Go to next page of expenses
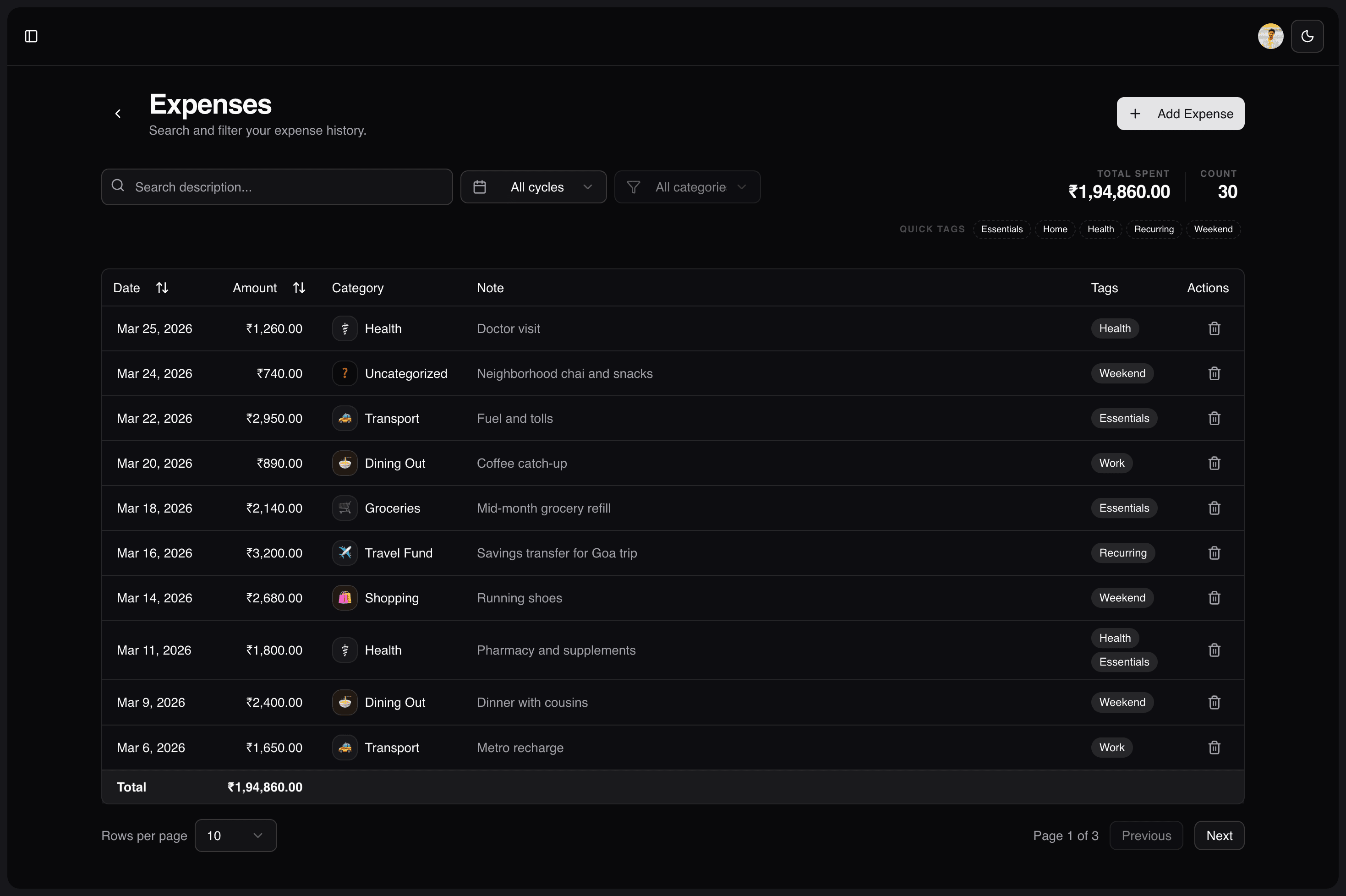1346x896 pixels. tap(1219, 835)
